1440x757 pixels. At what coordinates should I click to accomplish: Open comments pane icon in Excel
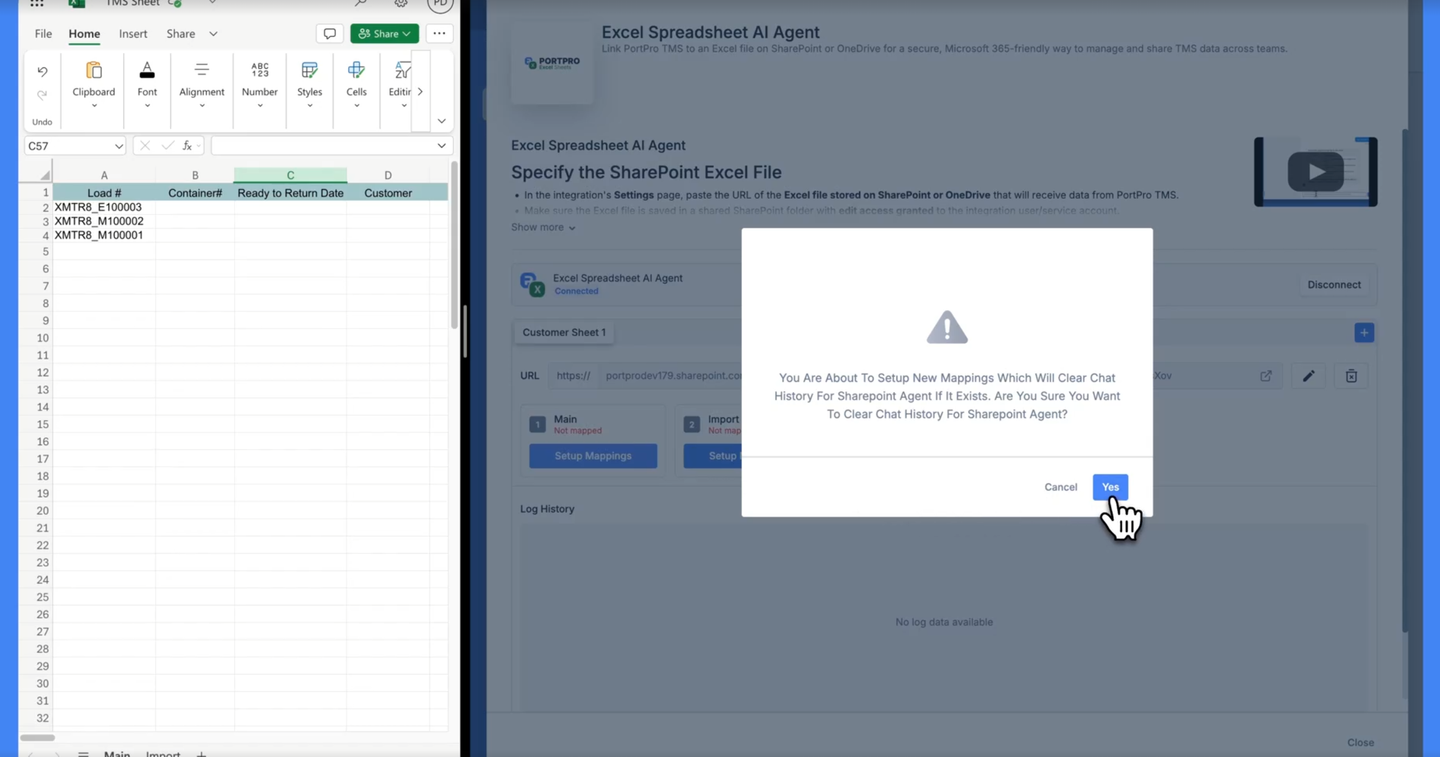point(329,34)
